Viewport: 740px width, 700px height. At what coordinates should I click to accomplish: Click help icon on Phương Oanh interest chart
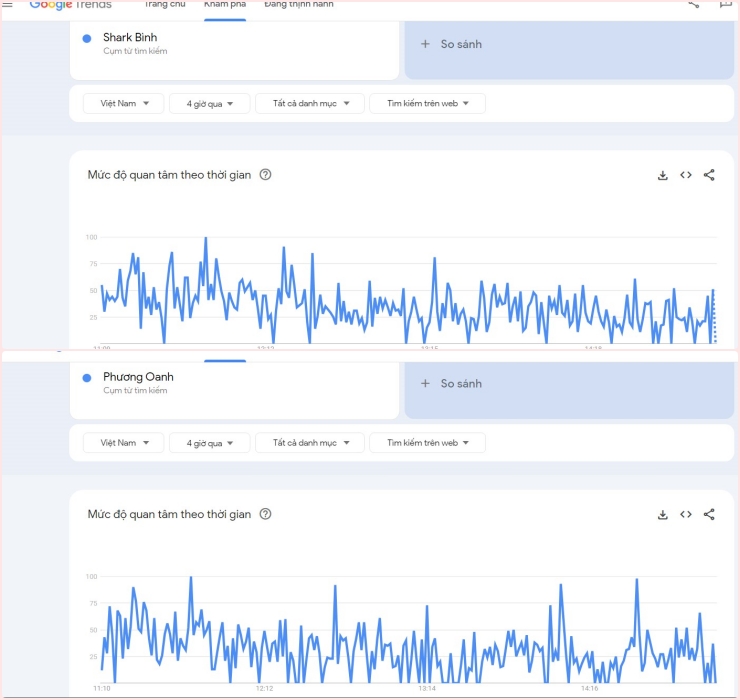[266, 514]
